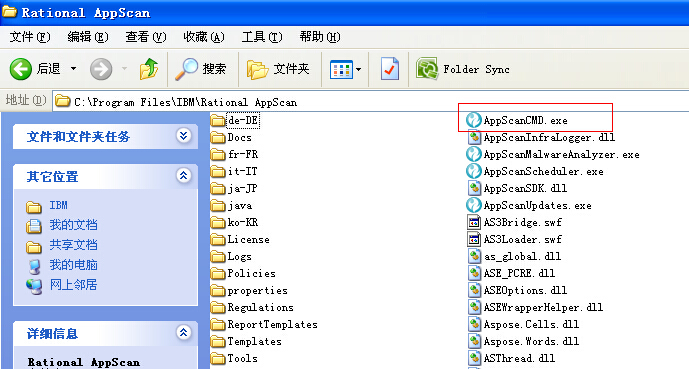The width and height of the screenshot is (689, 369).
Task: Go to IBM folder link
Action: pos(58,205)
